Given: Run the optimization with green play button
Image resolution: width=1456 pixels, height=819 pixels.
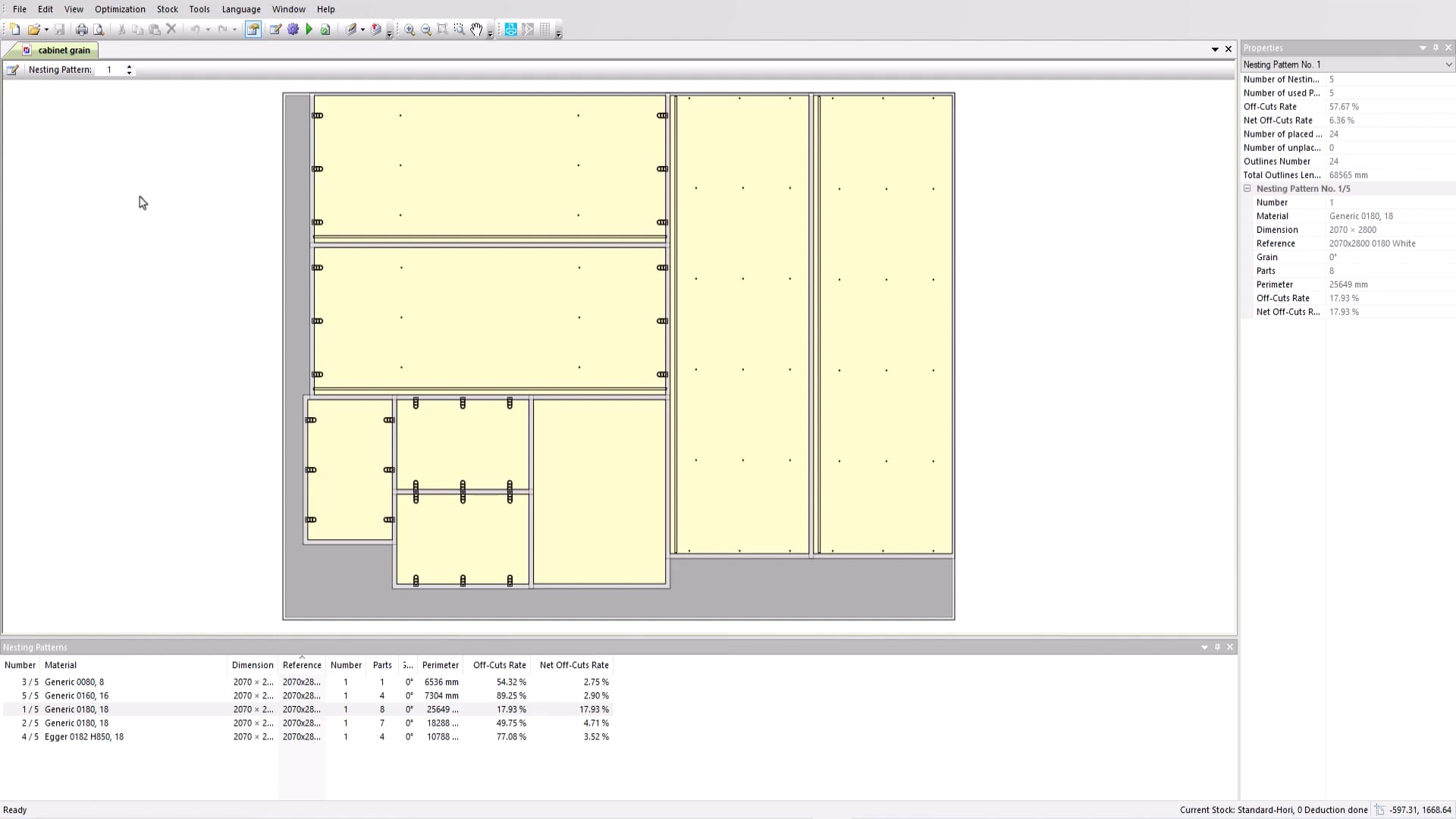Looking at the screenshot, I should pos(309,30).
